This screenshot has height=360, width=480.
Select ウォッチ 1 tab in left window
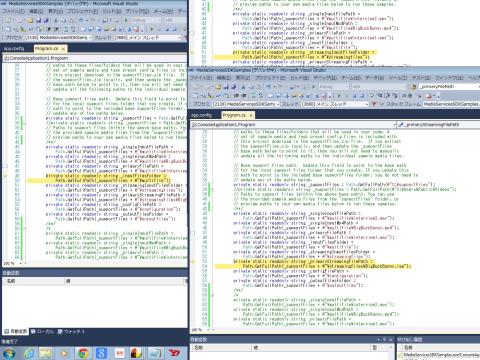point(71,332)
